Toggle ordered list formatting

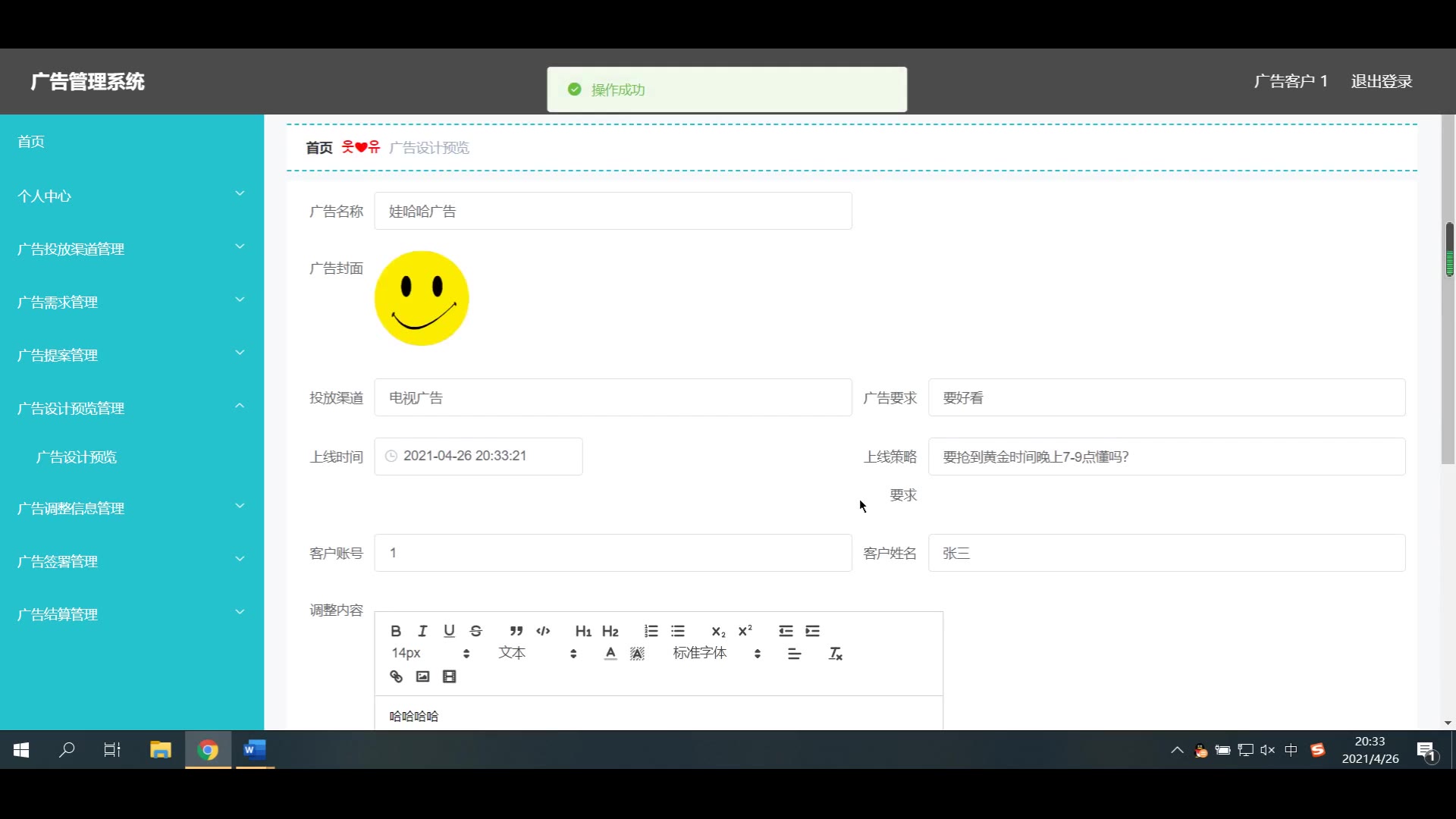click(651, 631)
